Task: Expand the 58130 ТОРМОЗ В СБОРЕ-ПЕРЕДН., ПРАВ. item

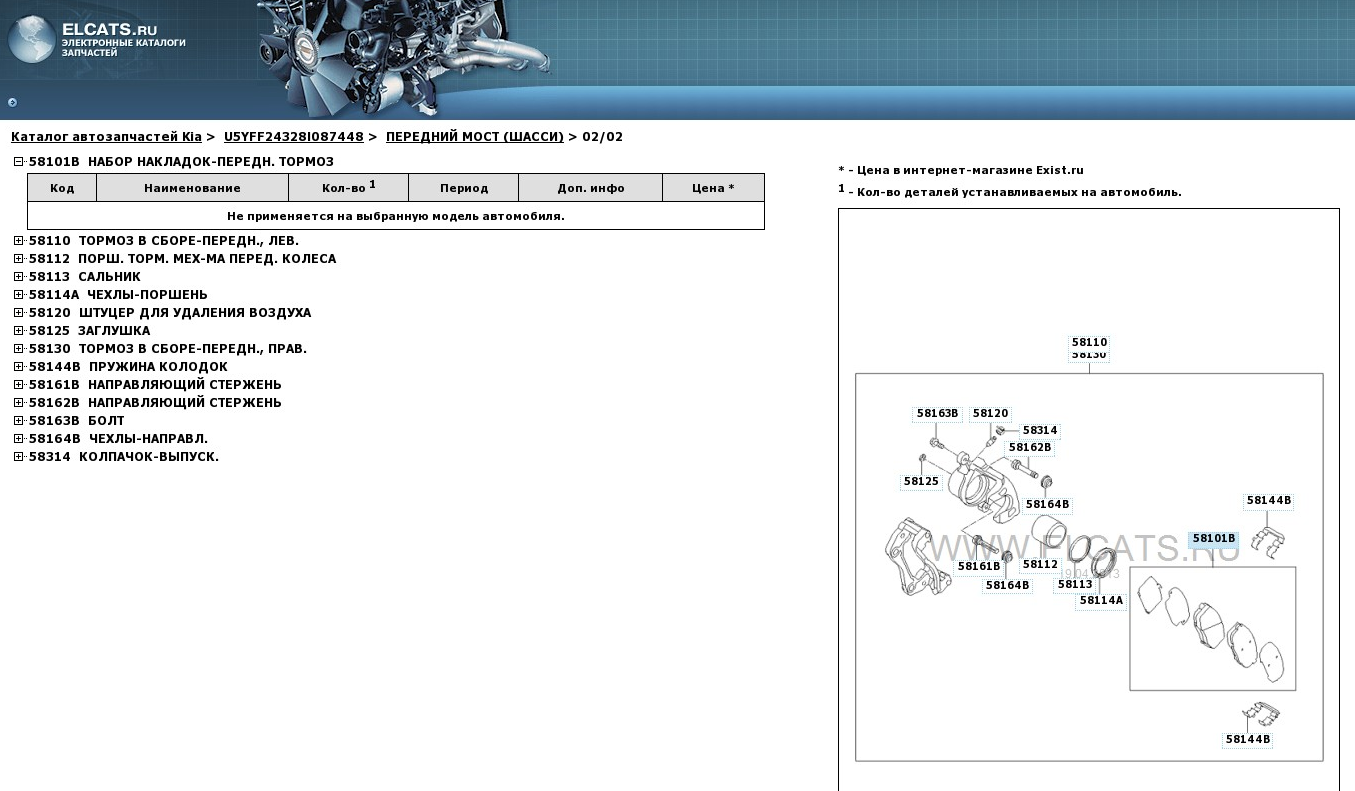Action: tap(18, 349)
